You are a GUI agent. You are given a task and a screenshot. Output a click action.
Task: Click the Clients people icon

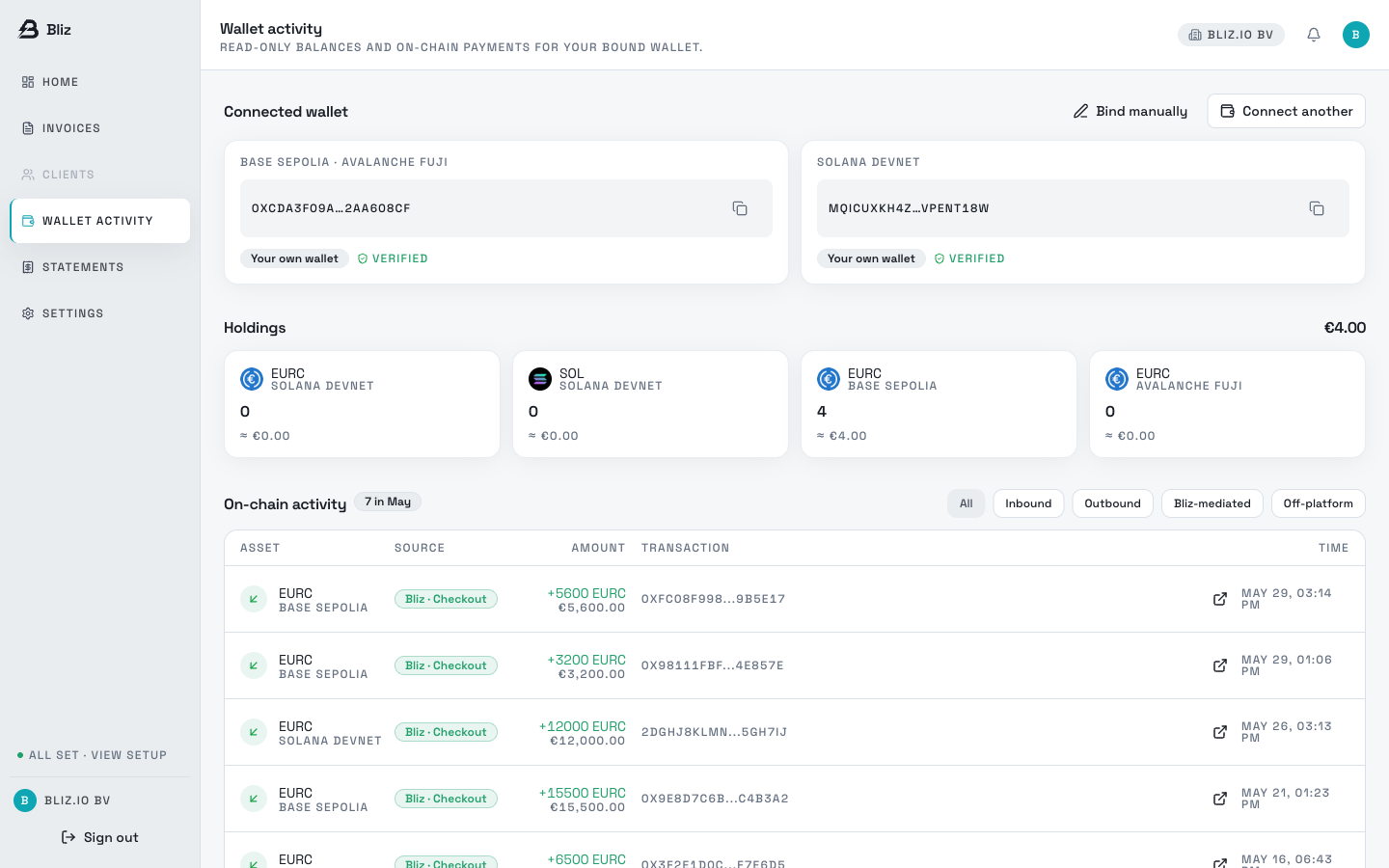tap(28, 175)
